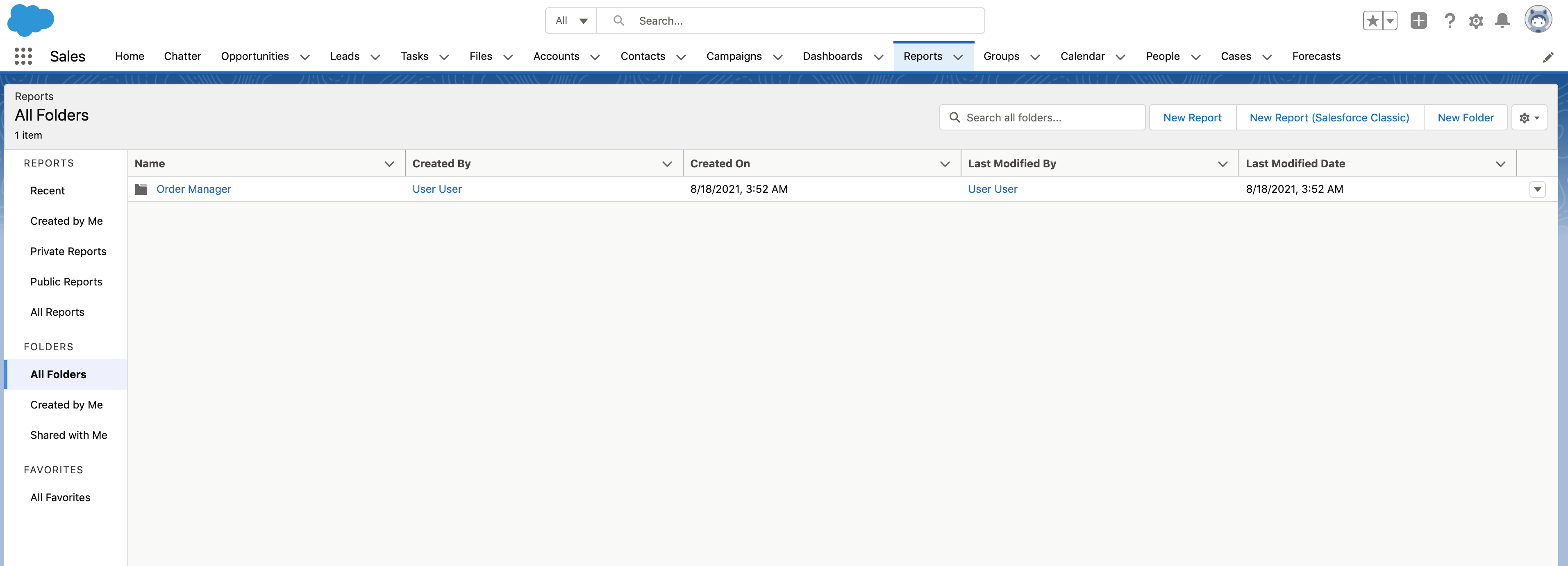This screenshot has width=1568, height=566.
Task: Edit navigation bar pencil icon
Action: [x=1548, y=57]
